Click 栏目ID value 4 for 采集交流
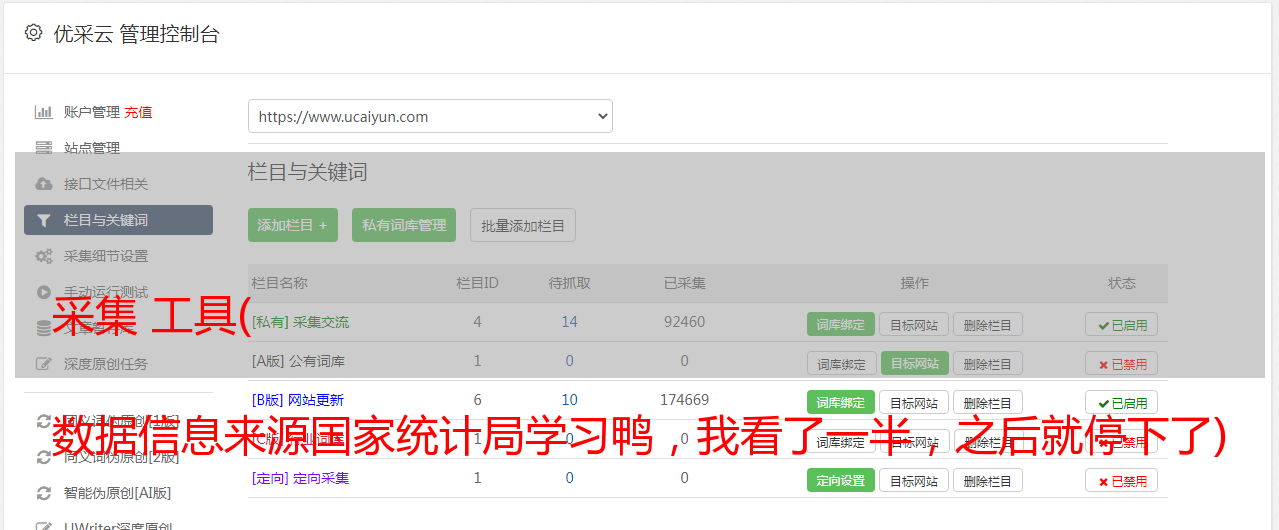Viewport: 1279px width, 530px height. [x=477, y=322]
